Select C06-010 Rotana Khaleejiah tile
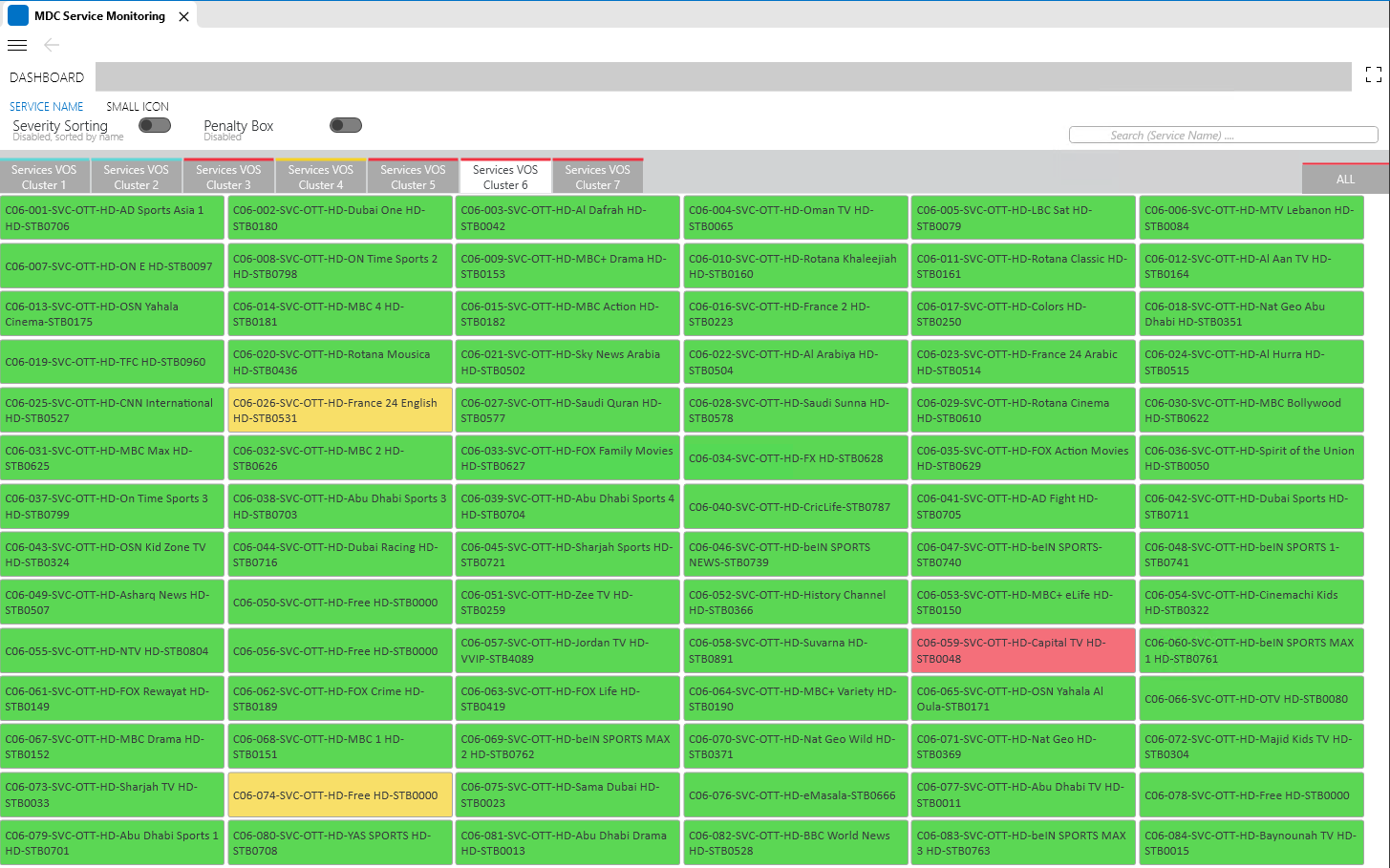The height and width of the screenshot is (868, 1390). tap(796, 265)
